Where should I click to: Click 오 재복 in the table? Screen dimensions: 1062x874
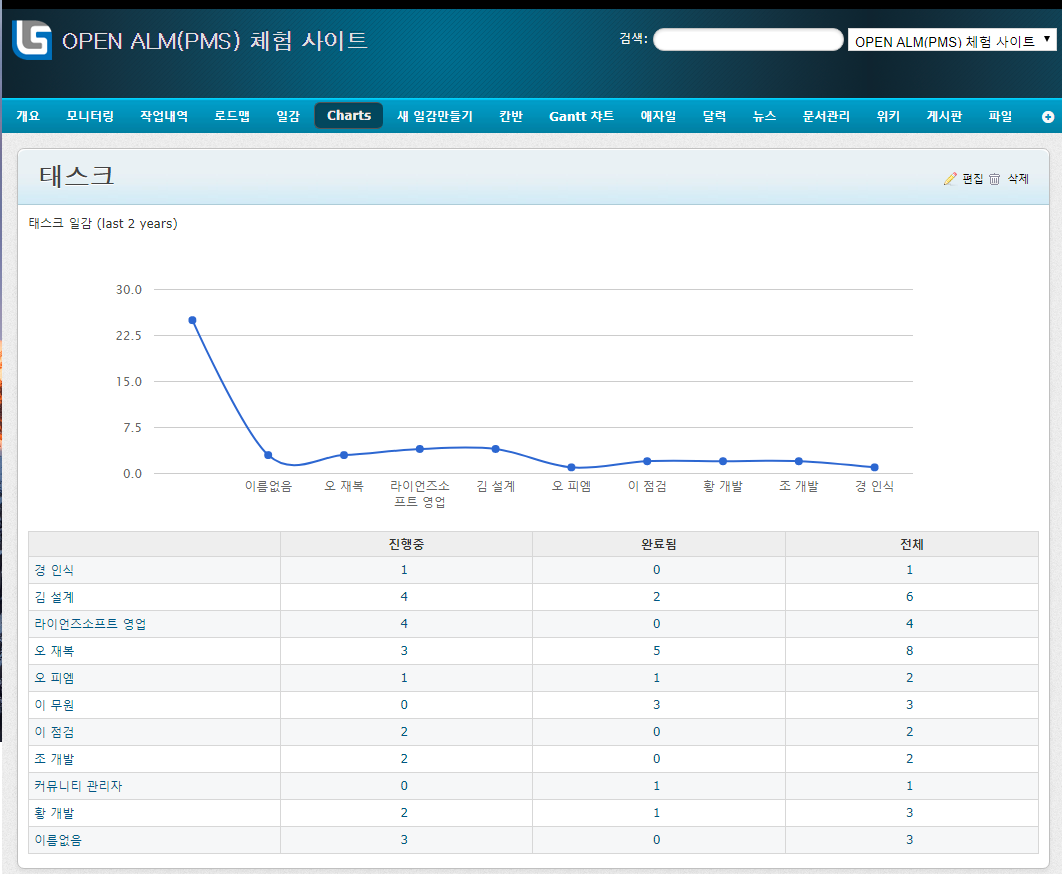(x=53, y=651)
